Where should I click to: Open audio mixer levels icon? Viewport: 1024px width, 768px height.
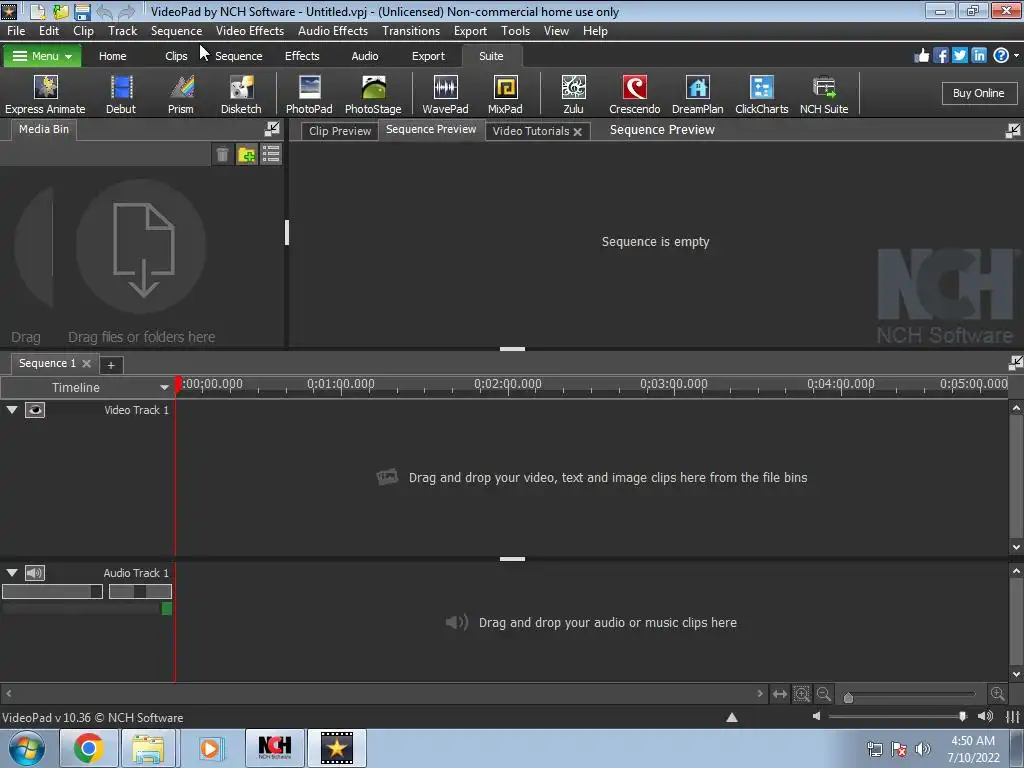[1013, 717]
